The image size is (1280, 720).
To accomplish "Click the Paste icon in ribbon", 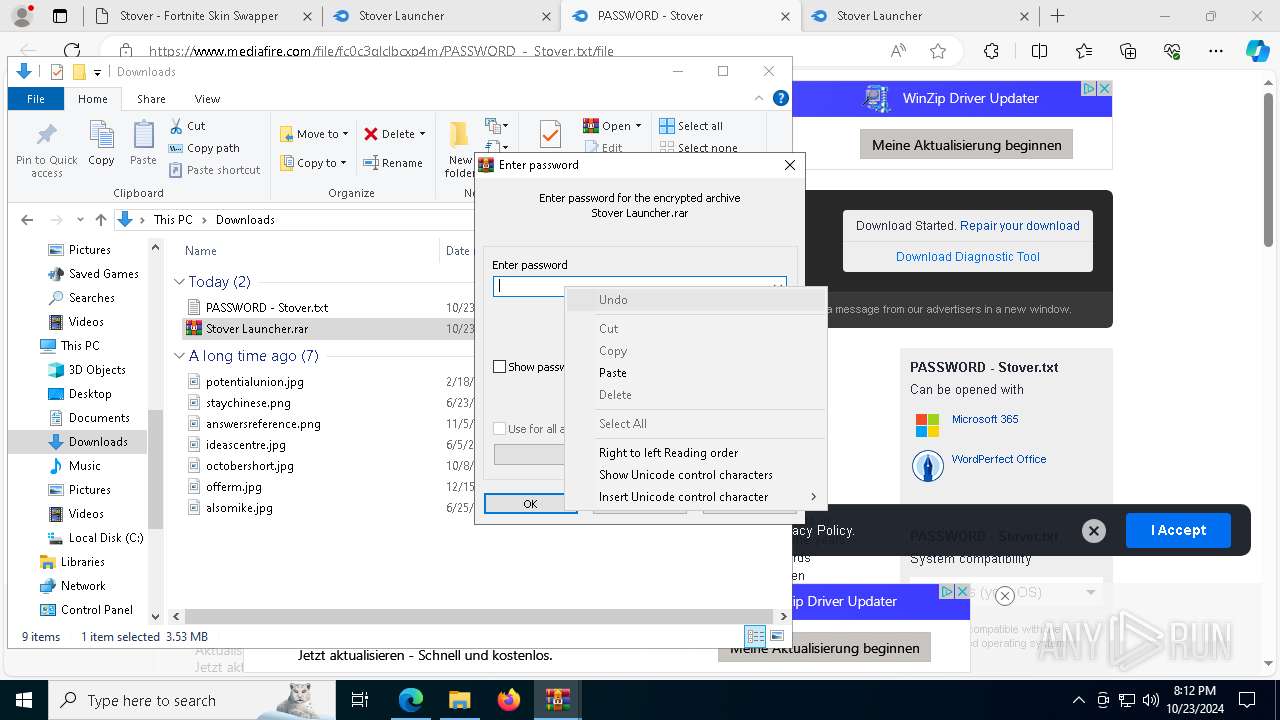I will [143, 135].
